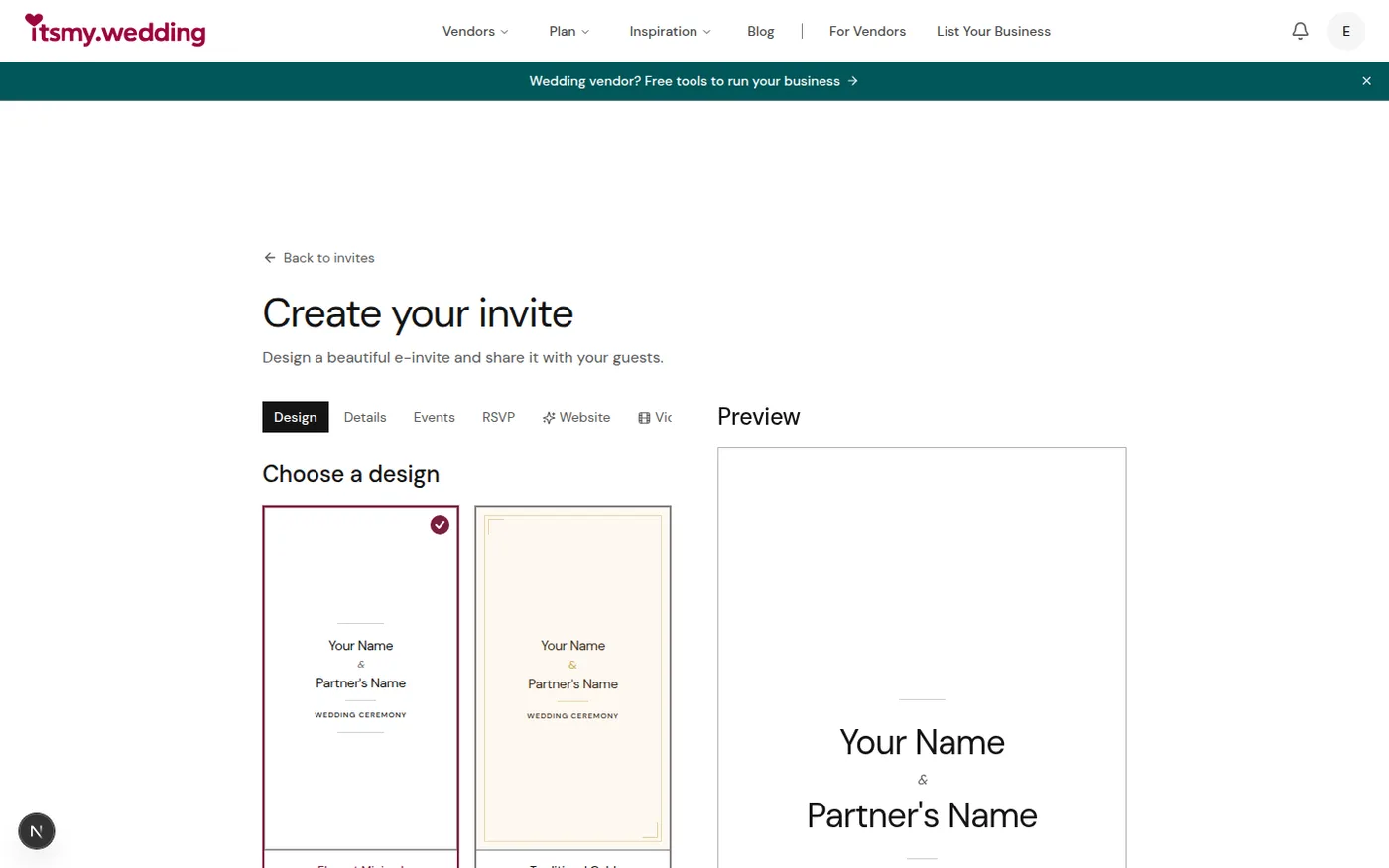The height and width of the screenshot is (868, 1389).
Task: Open notifications via the bell icon
Action: click(x=1300, y=31)
